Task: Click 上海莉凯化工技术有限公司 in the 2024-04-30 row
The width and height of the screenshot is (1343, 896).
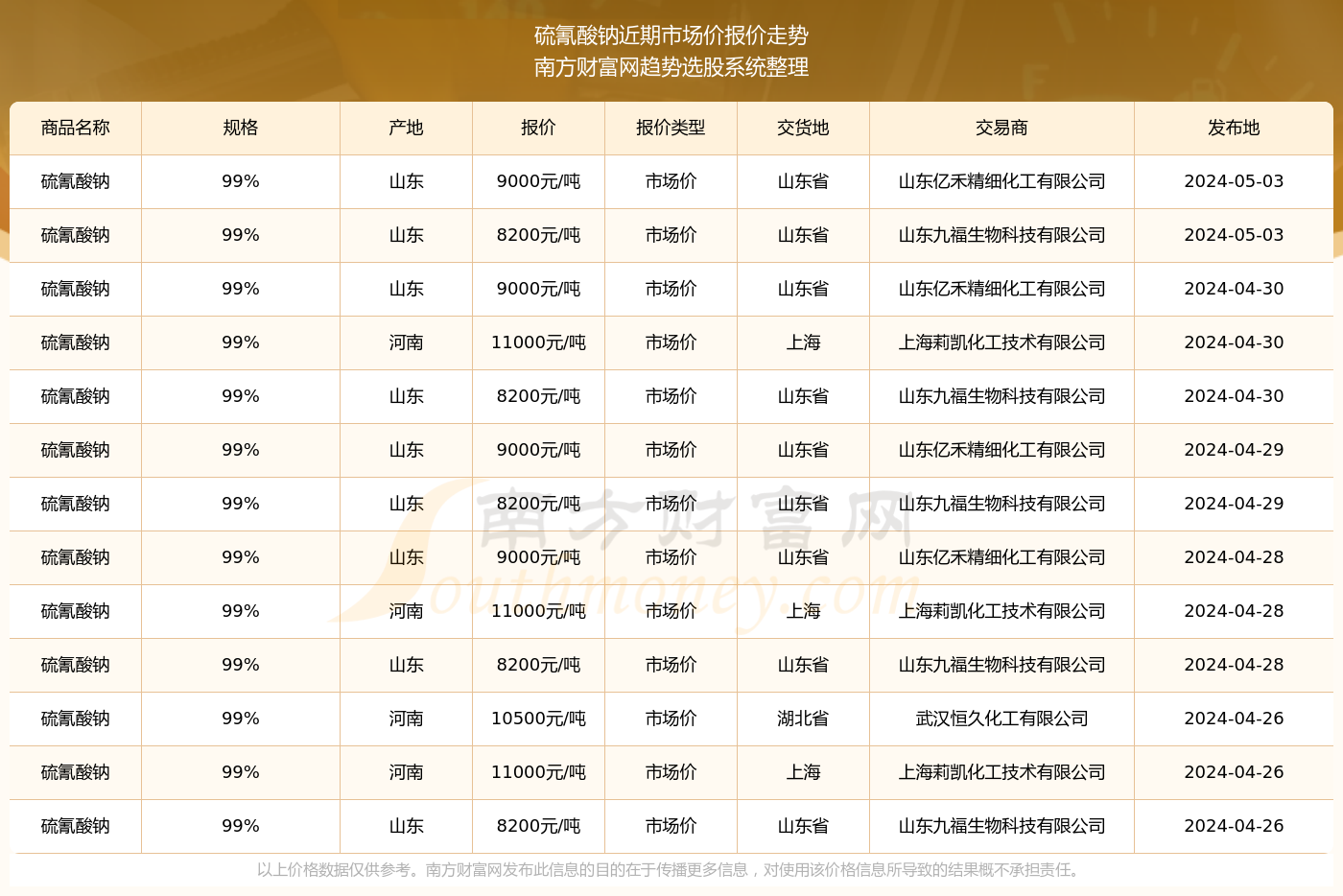Action: [x=1002, y=342]
